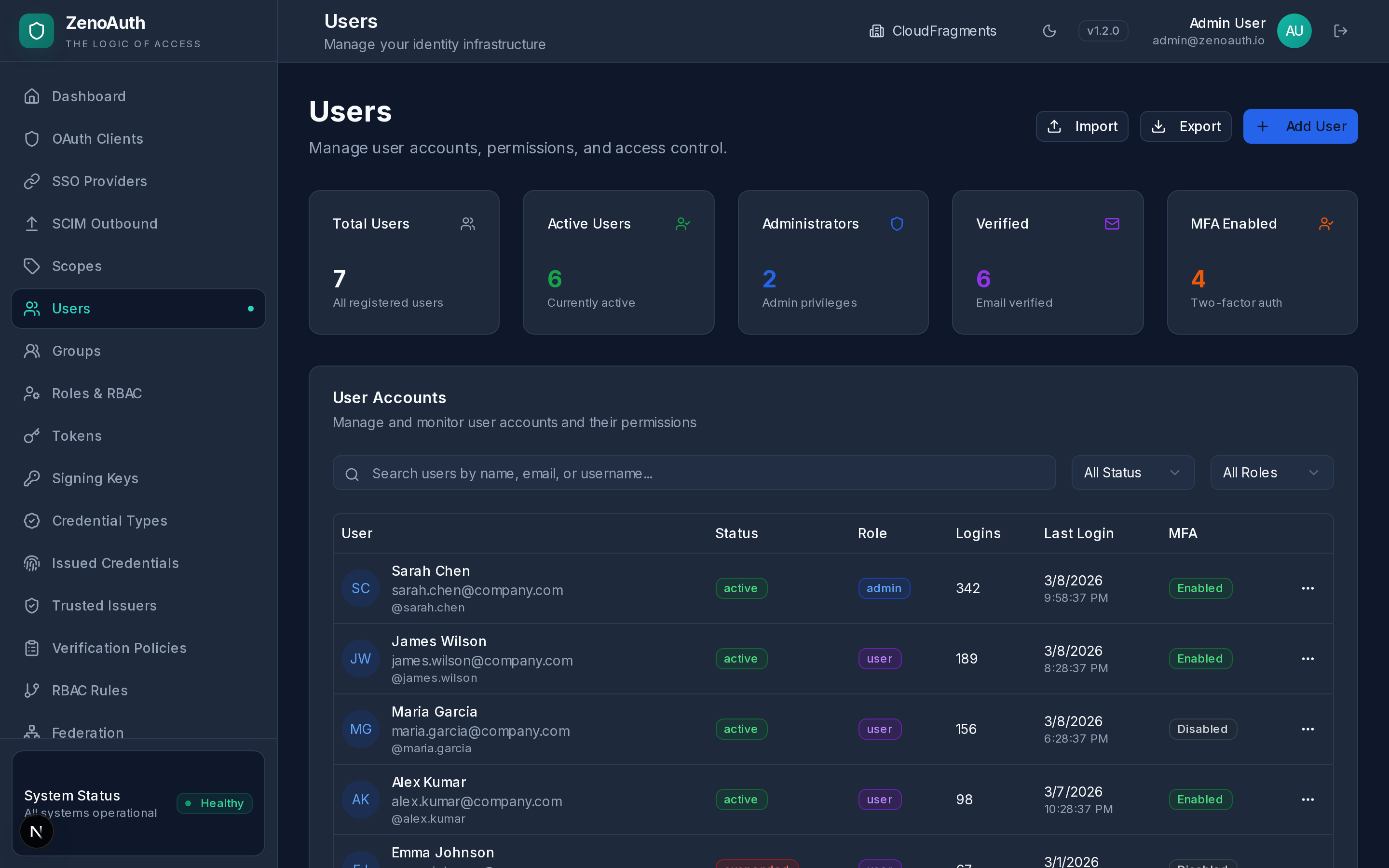1389x868 pixels.
Task: Open the Issued Credentials page
Action: pyautogui.click(x=115, y=563)
